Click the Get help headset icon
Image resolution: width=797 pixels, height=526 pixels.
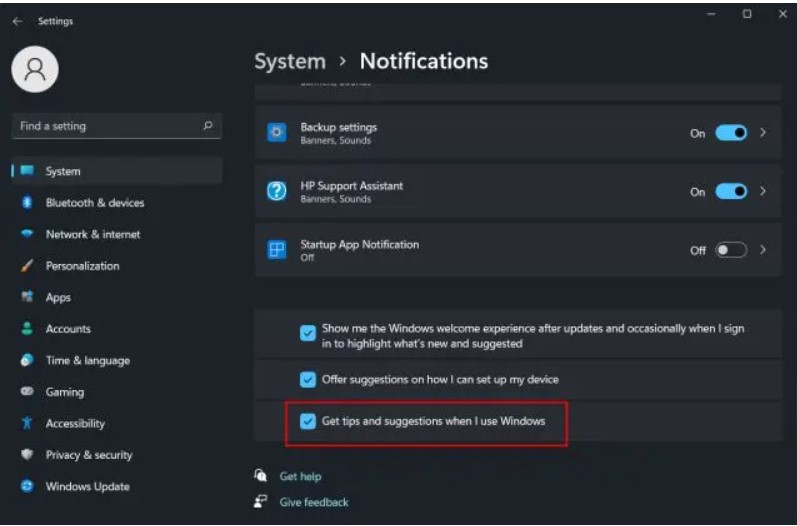point(261,477)
